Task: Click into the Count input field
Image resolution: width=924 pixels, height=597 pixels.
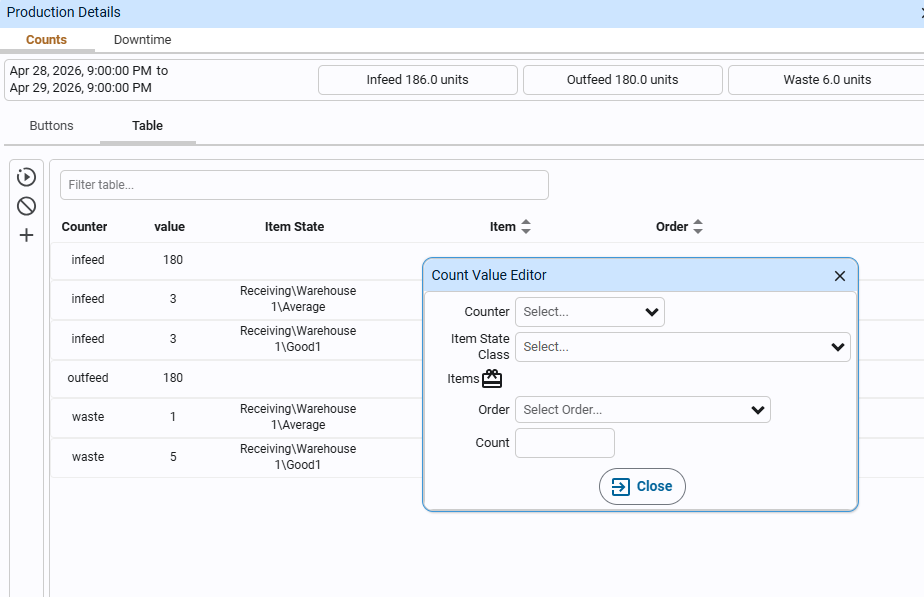Action: pos(565,443)
